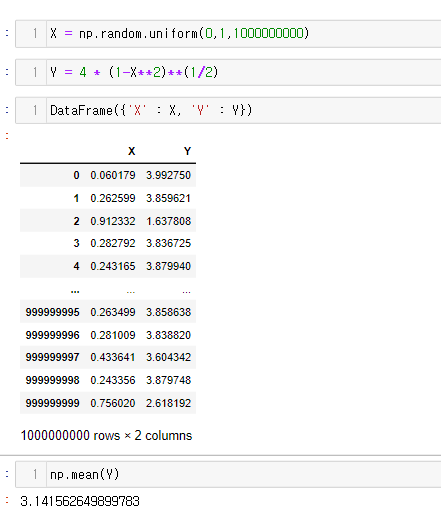Click the code cell containing np.random.uniform
441x515 pixels.
[228, 34]
